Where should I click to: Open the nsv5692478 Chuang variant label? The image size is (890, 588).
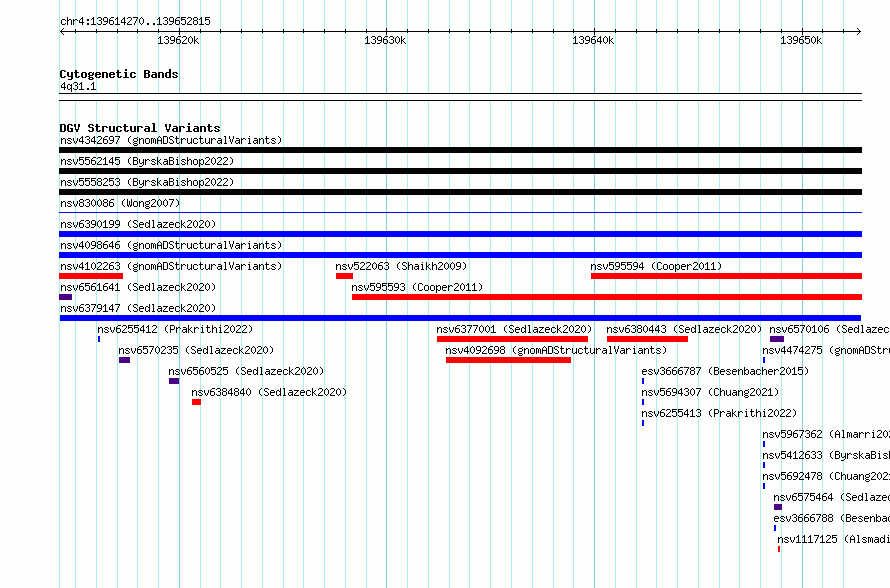pyautogui.click(x=826, y=476)
